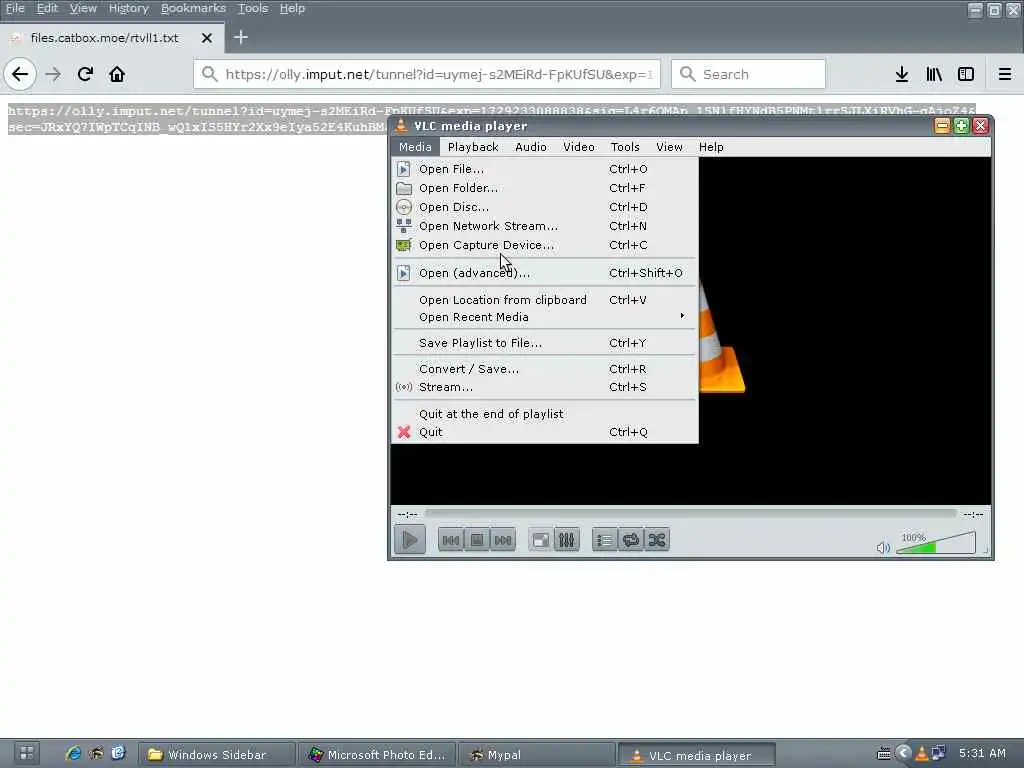Viewport: 1024px width, 768px height.
Task: Select Open File... in Media menu
Action: coord(545,169)
